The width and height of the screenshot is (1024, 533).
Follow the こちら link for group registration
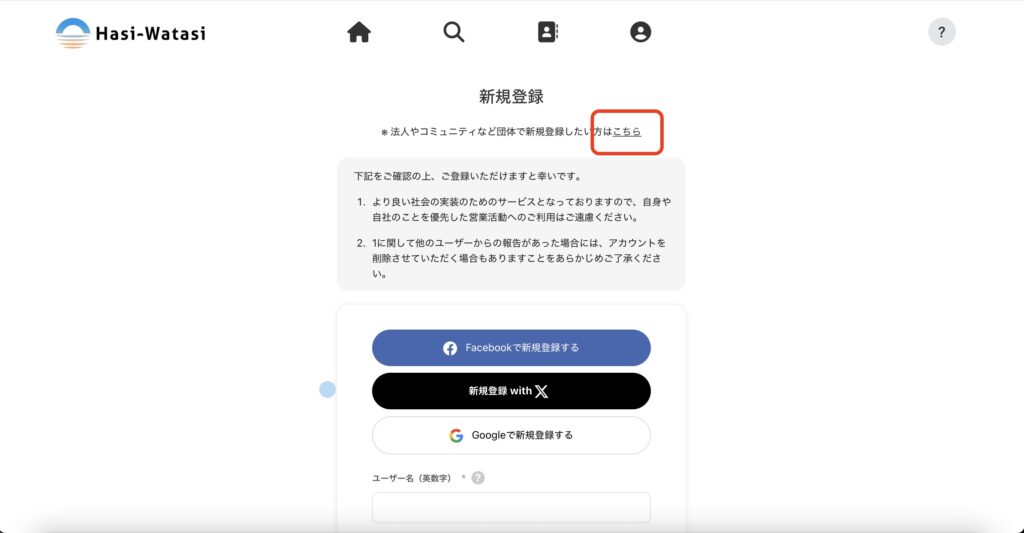[626, 131]
